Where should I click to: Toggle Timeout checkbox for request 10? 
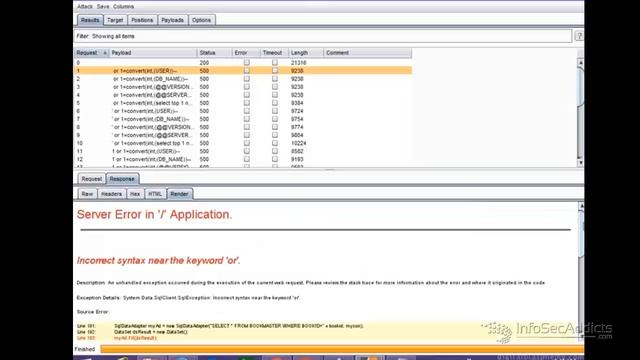[275, 143]
